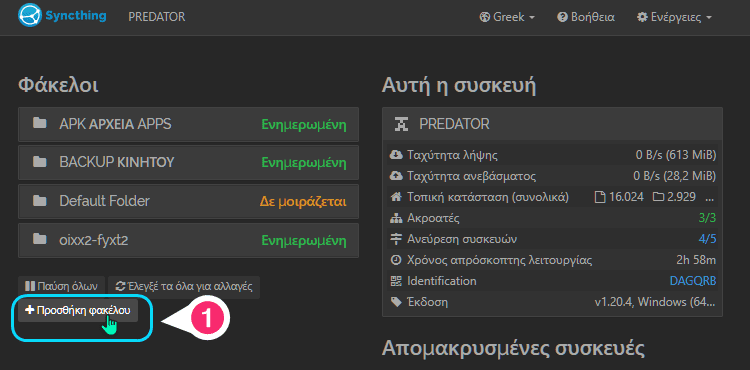Click the folder icon beside Default Folder
Screen dimensions: 750x370
pyautogui.click(x=40, y=200)
